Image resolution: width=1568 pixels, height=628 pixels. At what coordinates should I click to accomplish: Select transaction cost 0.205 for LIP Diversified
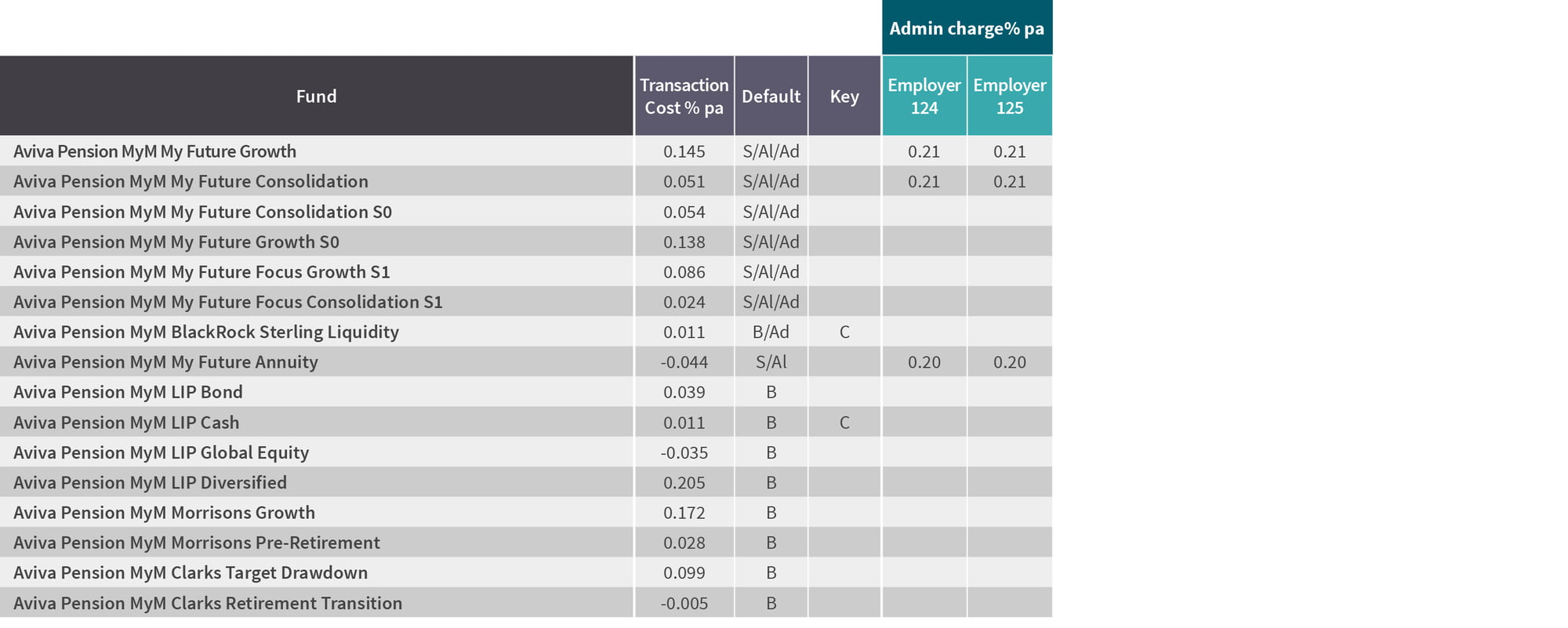click(x=684, y=483)
